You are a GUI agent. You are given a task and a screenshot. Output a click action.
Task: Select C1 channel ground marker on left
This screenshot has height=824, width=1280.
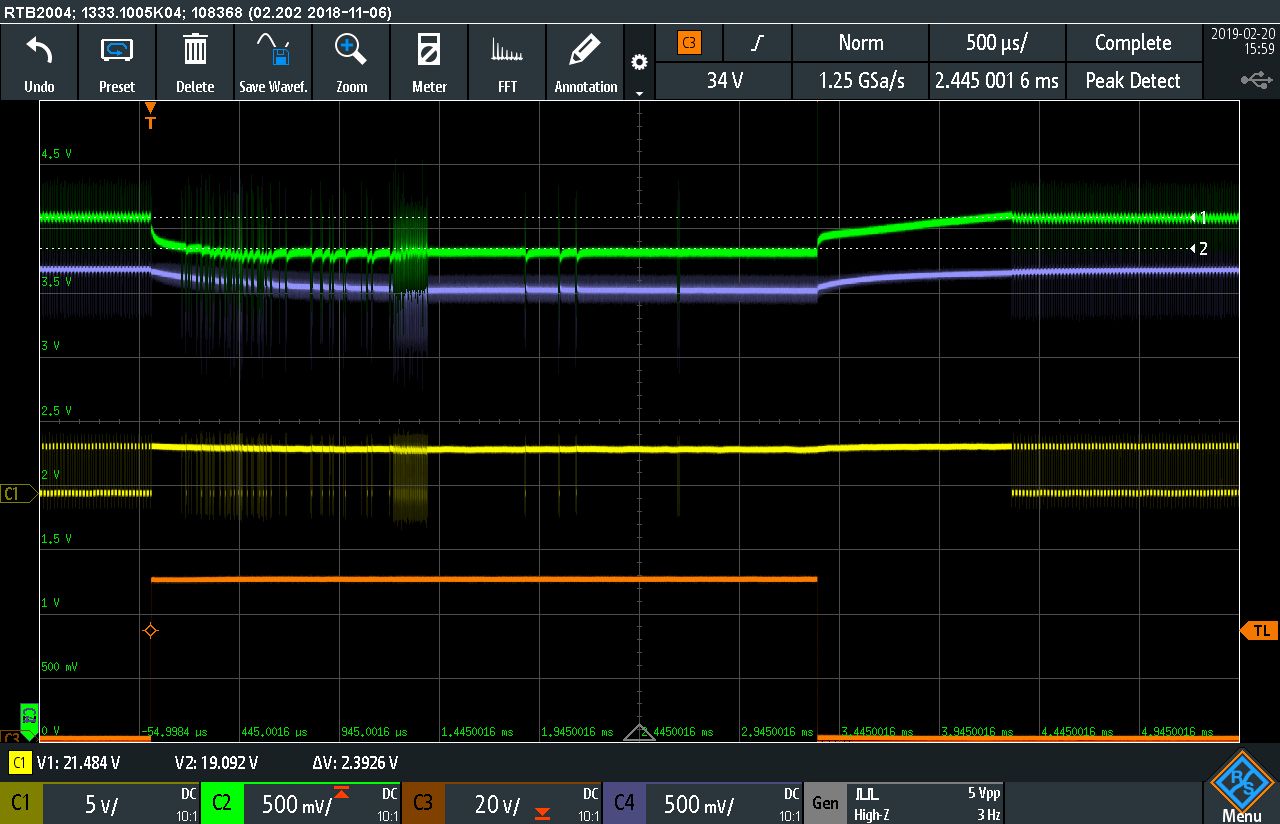[x=18, y=493]
